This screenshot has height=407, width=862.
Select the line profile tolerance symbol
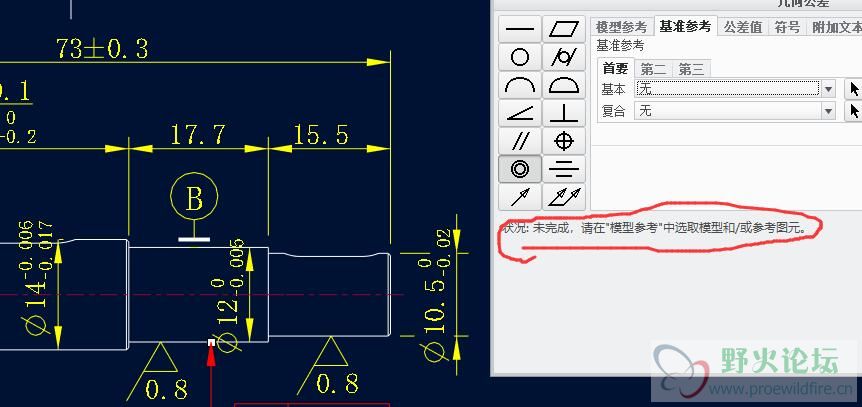pyautogui.click(x=520, y=85)
